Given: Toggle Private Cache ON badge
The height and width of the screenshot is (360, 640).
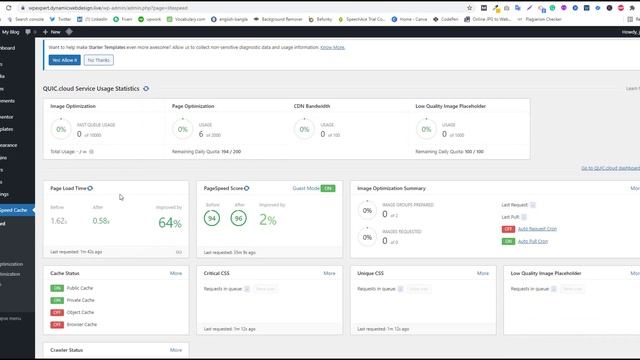Looking at the screenshot, I should click(x=57, y=300).
